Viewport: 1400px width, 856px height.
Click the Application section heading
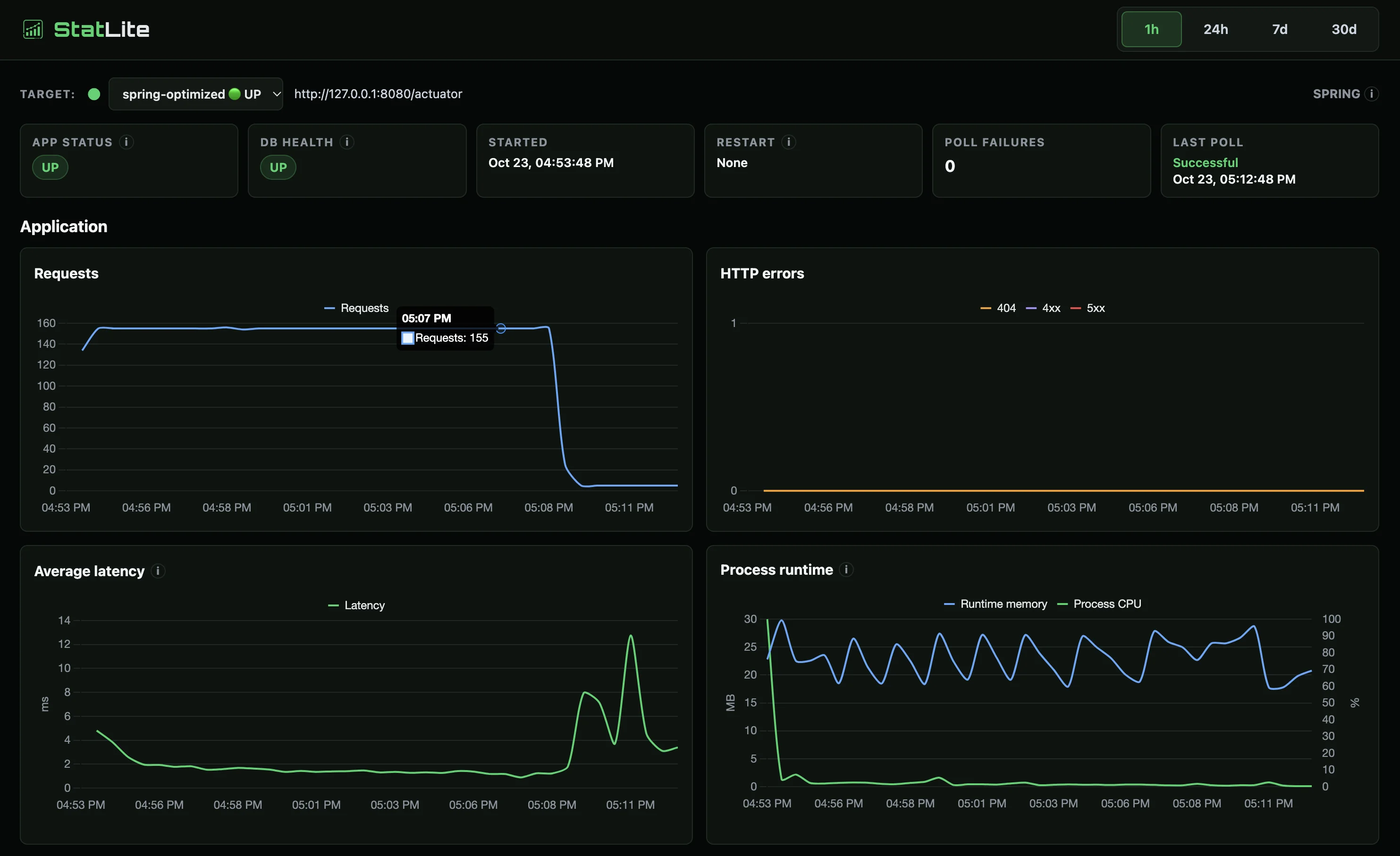(x=64, y=227)
